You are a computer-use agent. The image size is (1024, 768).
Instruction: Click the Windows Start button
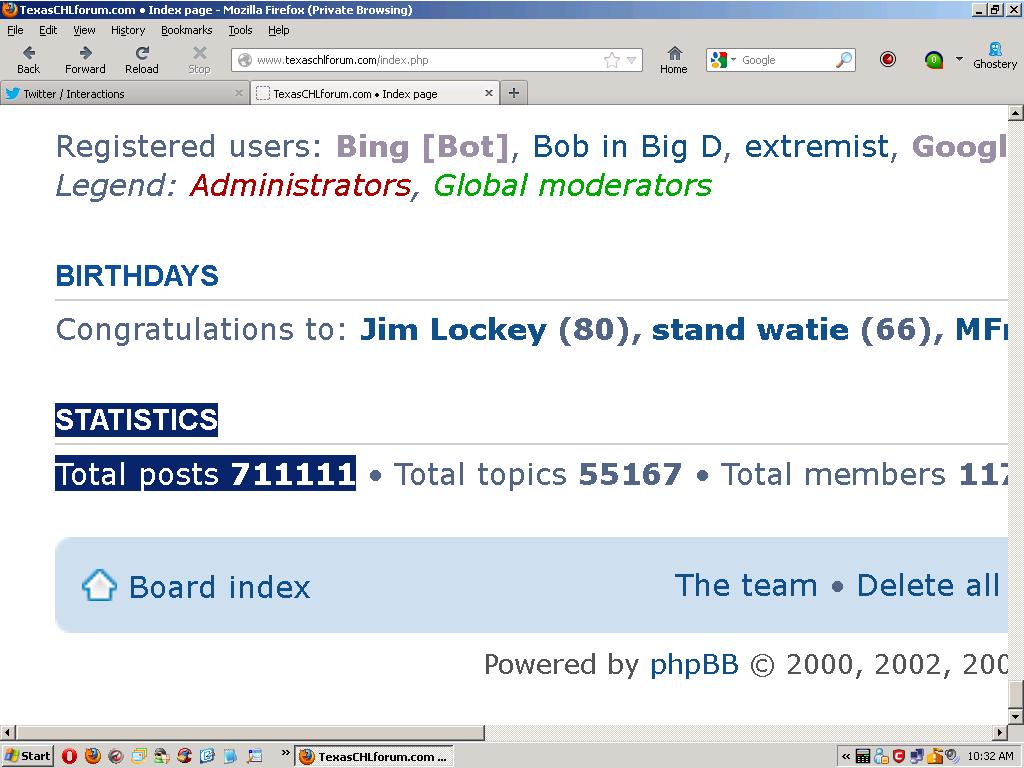click(28, 756)
